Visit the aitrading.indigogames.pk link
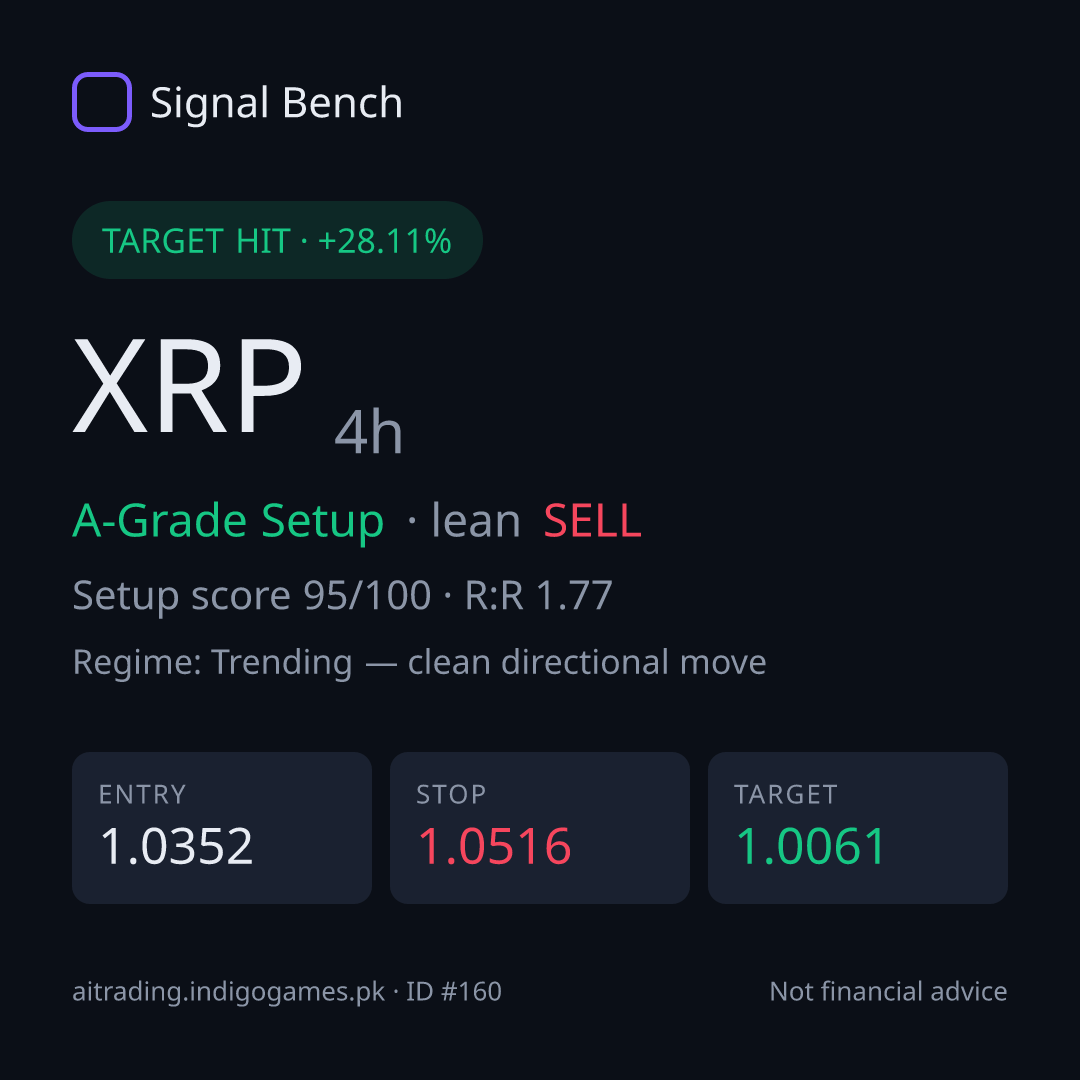Screen dimensions: 1080x1080 [229, 993]
